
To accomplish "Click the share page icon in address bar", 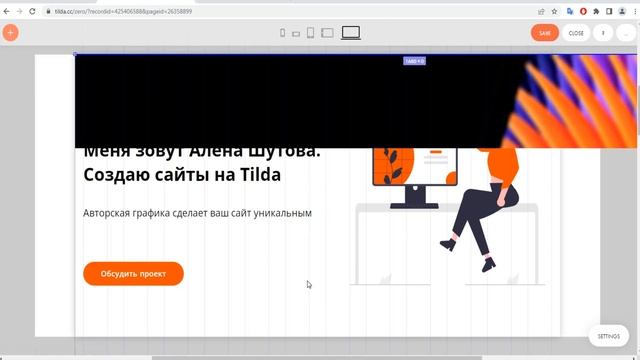I will (541, 11).
